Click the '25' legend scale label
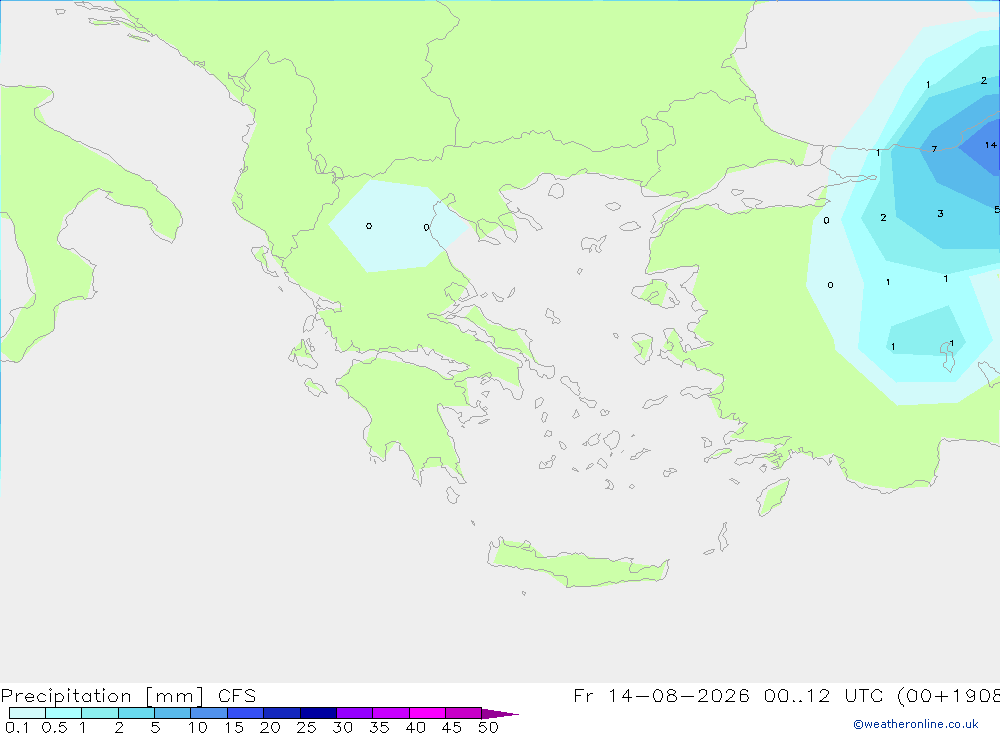This screenshot has width=1000, height=733. [x=306, y=727]
